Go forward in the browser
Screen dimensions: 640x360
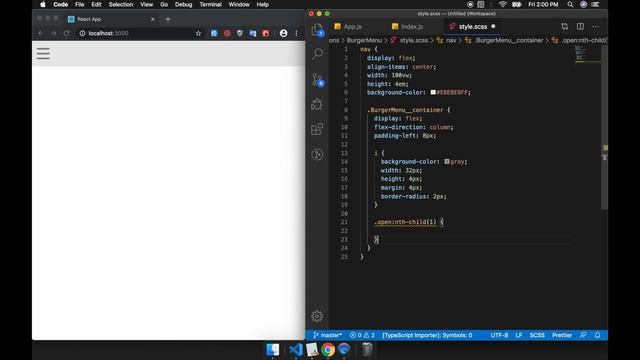pos(53,33)
